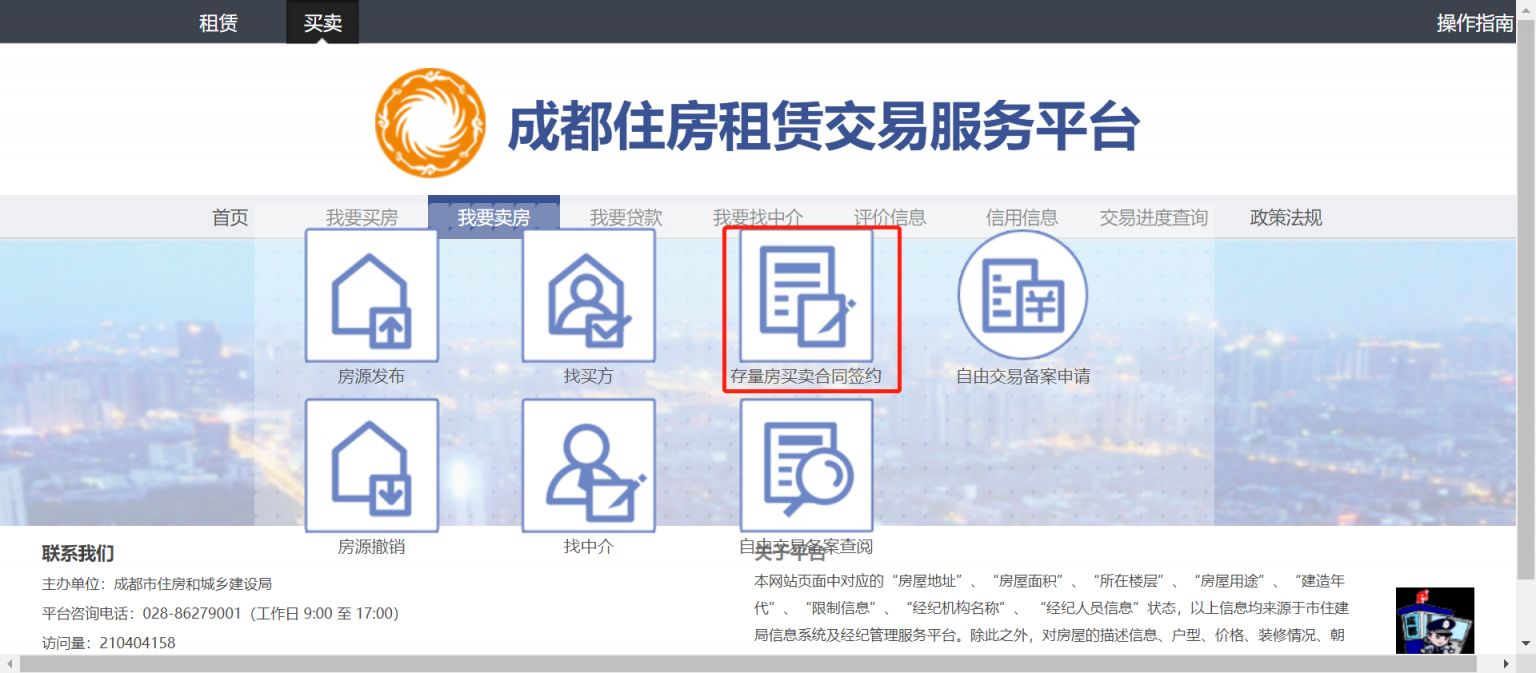
Task: Click the 找中介 find agent icon
Action: (588, 466)
